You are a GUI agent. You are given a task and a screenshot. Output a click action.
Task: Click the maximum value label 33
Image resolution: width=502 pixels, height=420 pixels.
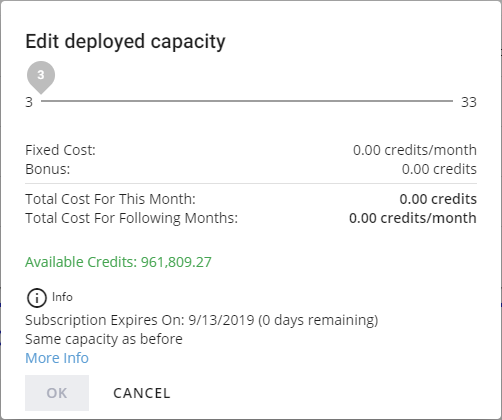469,102
